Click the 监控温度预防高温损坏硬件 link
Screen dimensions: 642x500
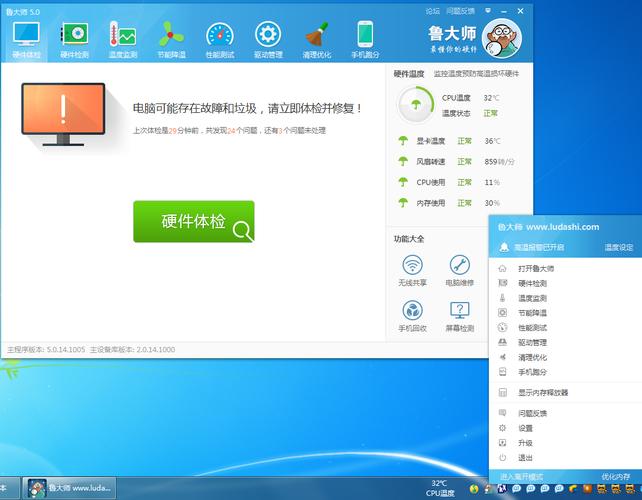pos(476,74)
